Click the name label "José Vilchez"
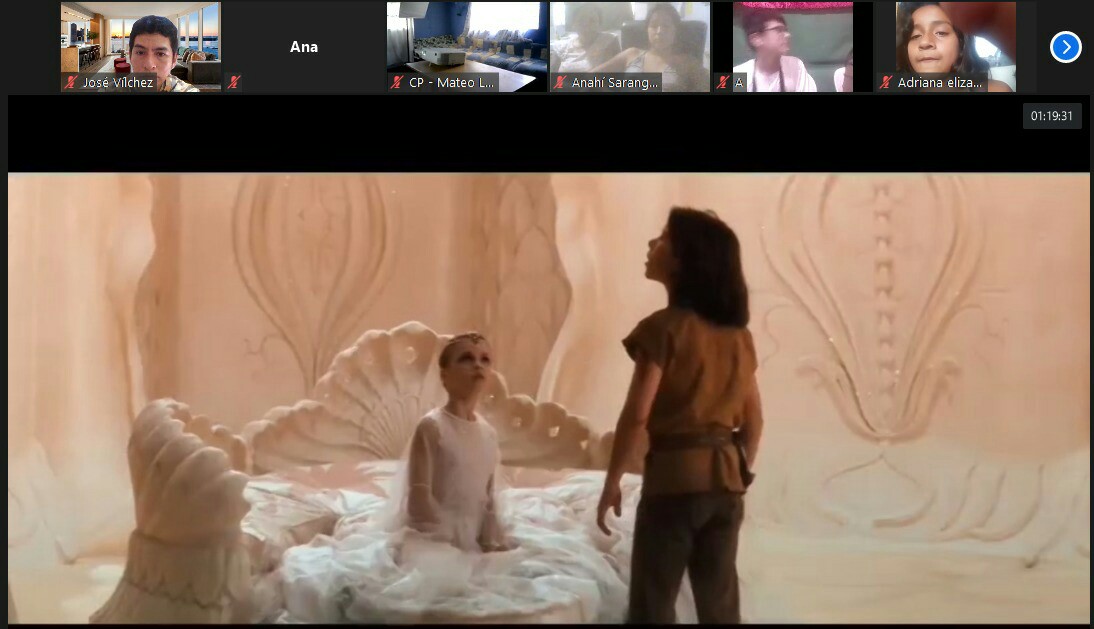This screenshot has height=629, width=1094. (x=118, y=82)
